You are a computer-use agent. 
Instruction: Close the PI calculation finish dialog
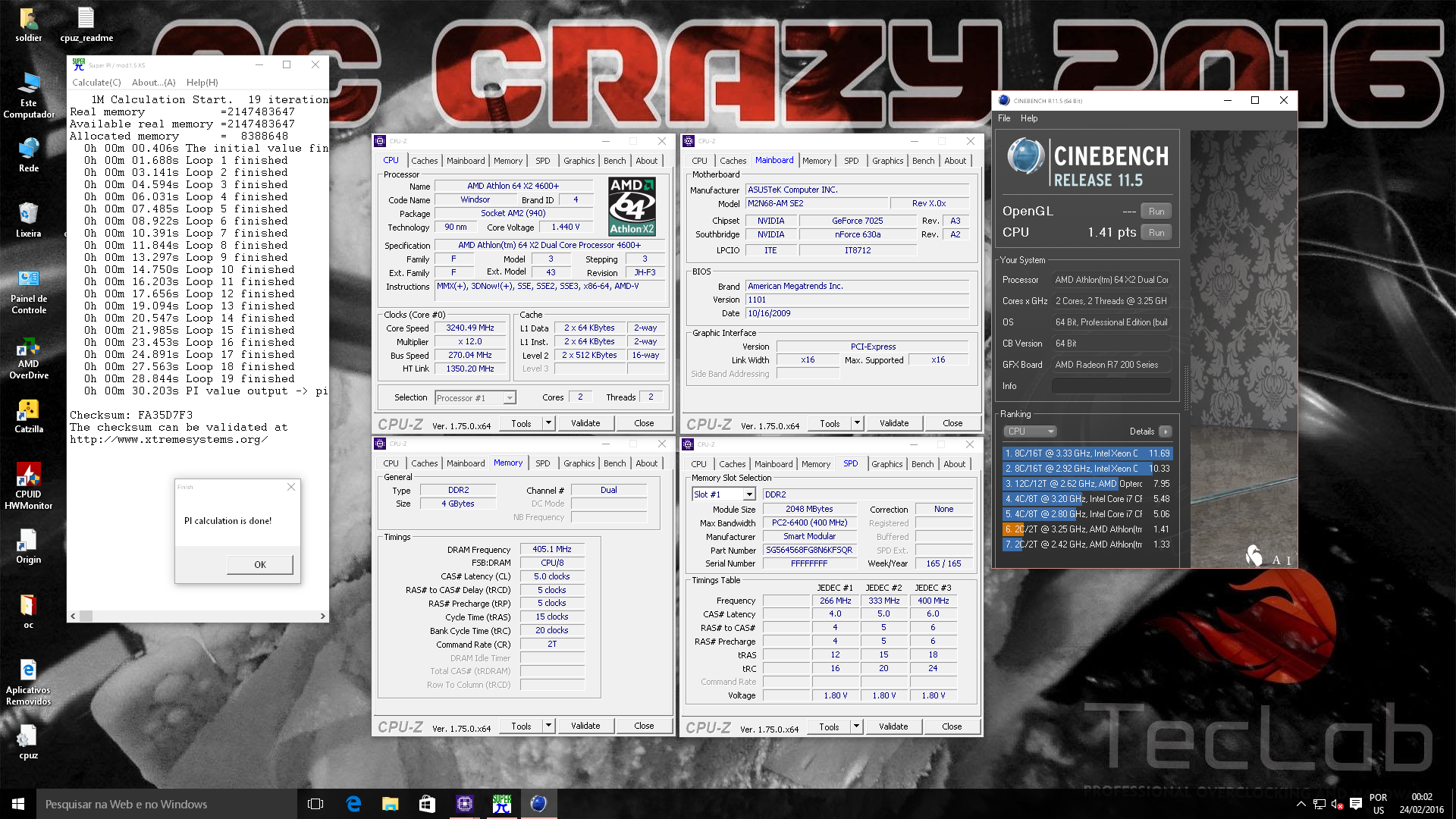(291, 487)
